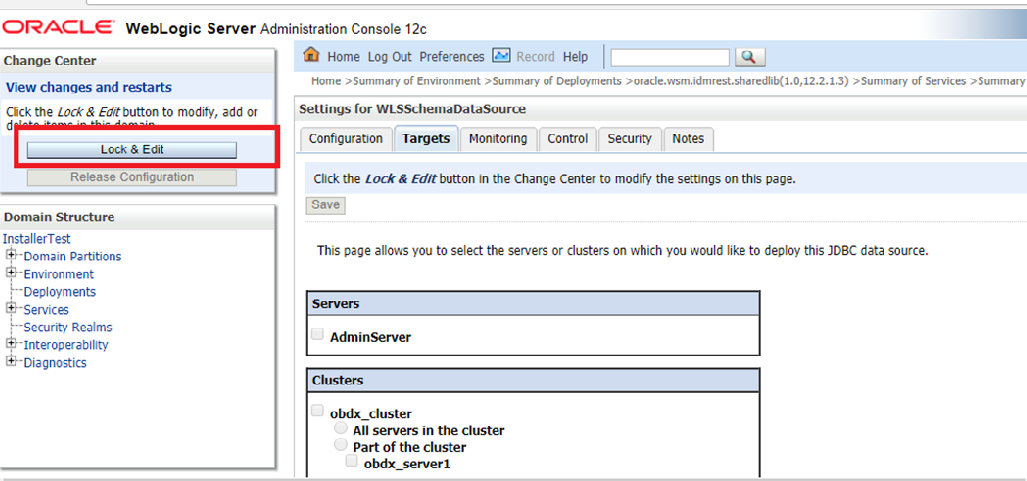
Task: Click the Clusters table header
Action: tap(532, 380)
